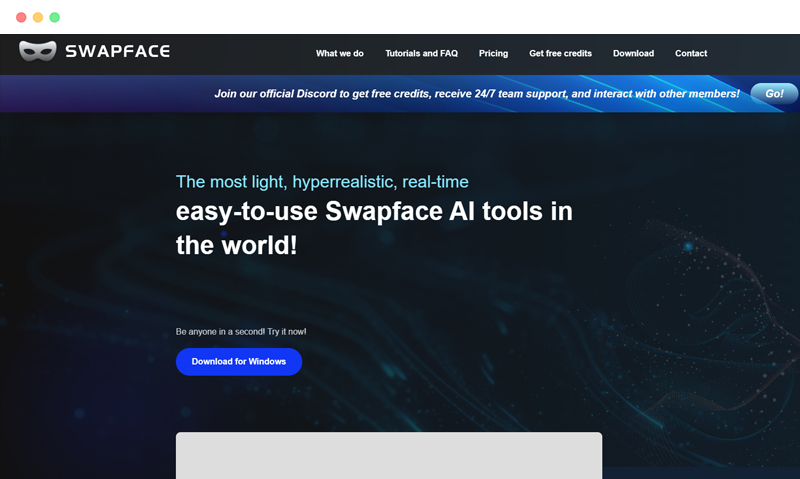This screenshot has width=800, height=479.
Task: Click the Go! button on Discord banner
Action: (x=774, y=93)
